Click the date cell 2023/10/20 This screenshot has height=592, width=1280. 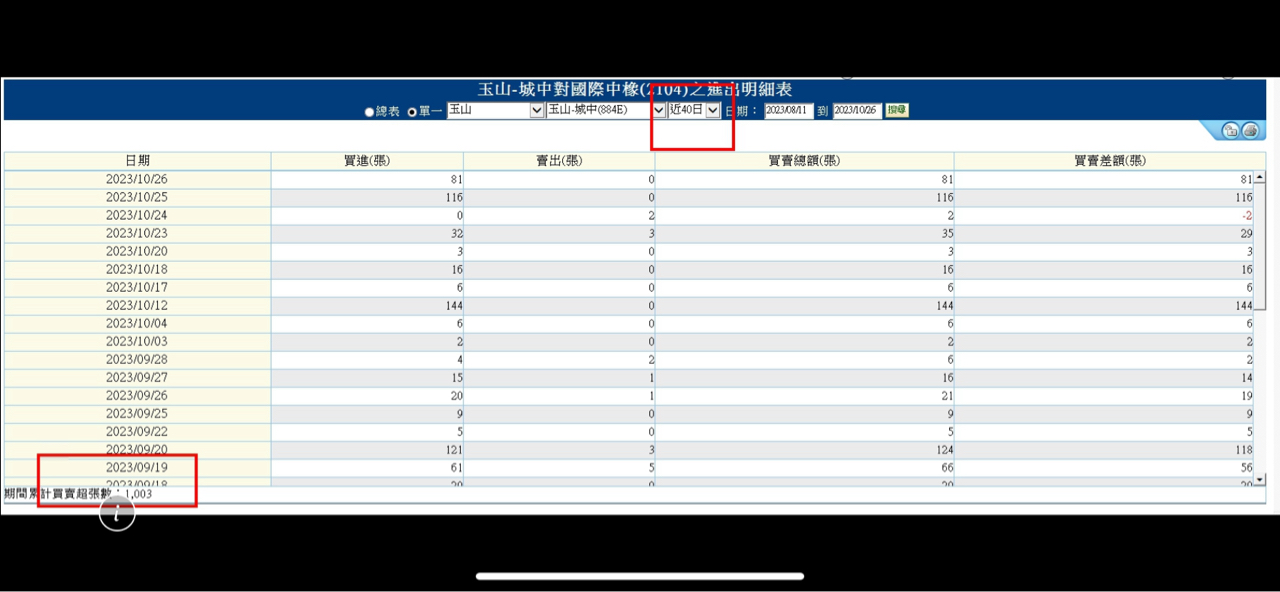tap(137, 251)
